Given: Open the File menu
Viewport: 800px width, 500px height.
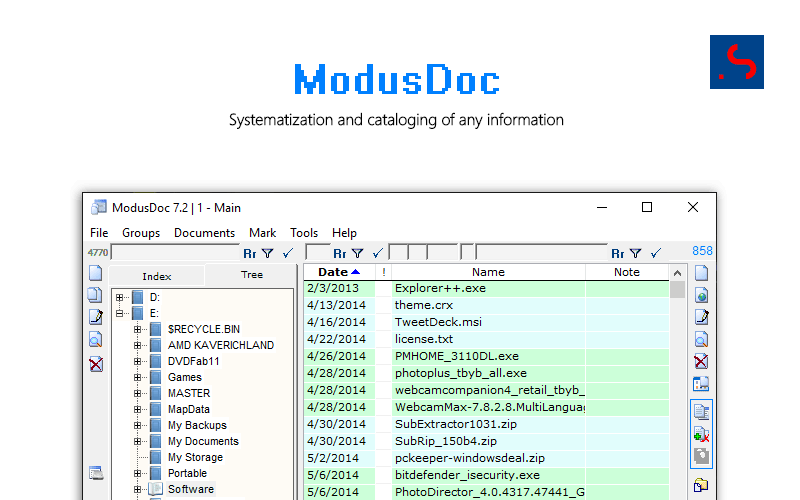Looking at the screenshot, I should click(x=99, y=233).
